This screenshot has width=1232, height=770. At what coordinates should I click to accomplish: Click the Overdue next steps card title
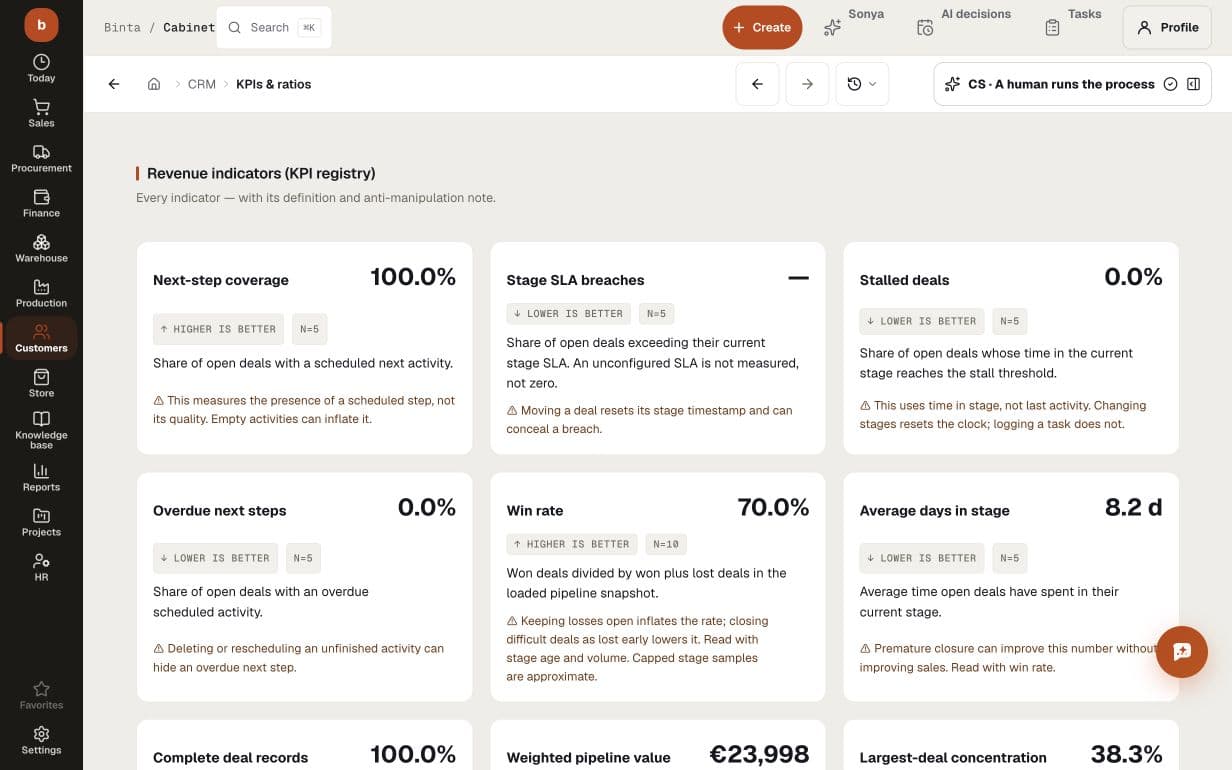(x=220, y=510)
